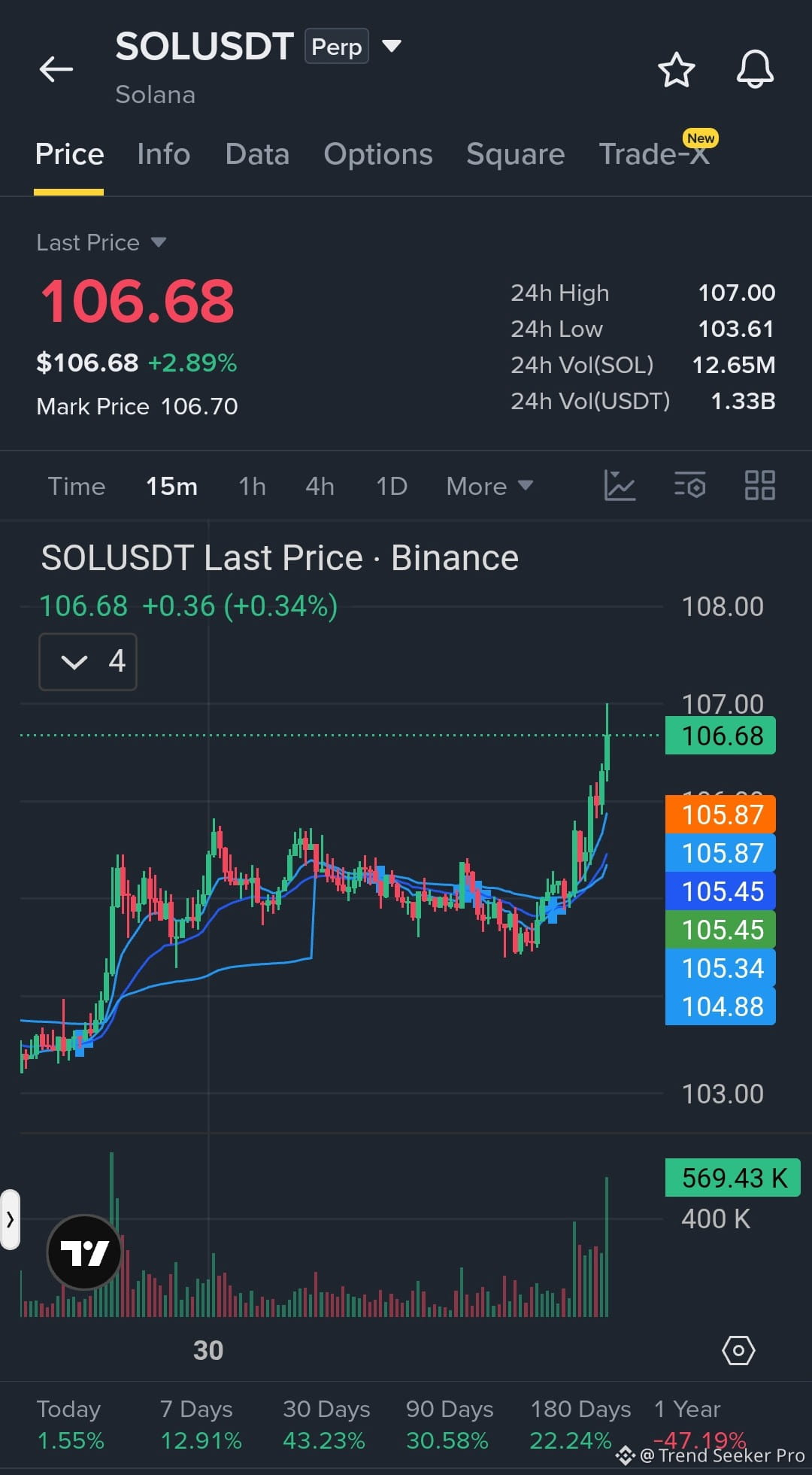Image resolution: width=812 pixels, height=1475 pixels.
Task: Switch to the Price tab
Action: pos(69,154)
